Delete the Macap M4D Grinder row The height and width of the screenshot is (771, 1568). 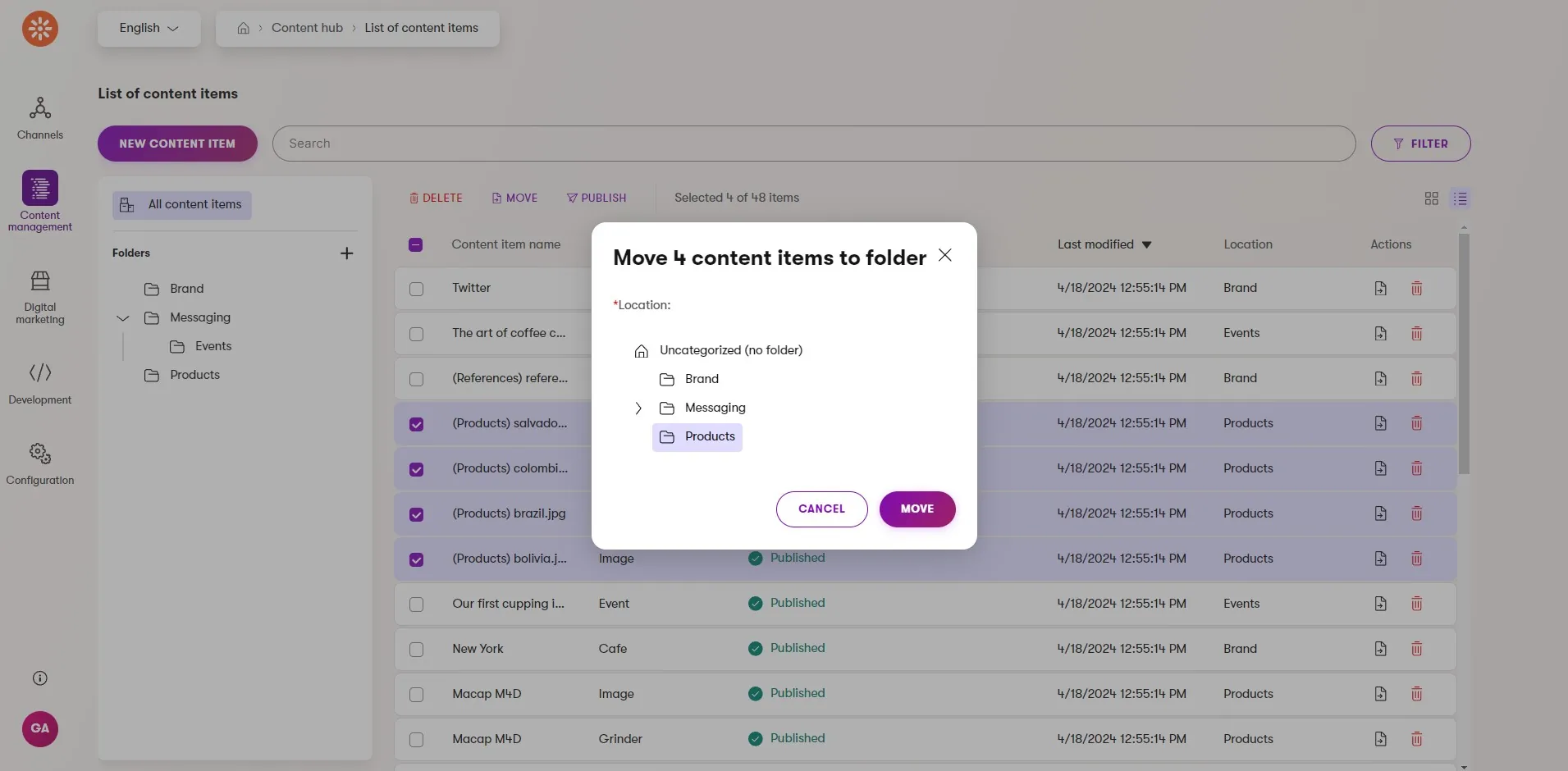[x=1416, y=739]
